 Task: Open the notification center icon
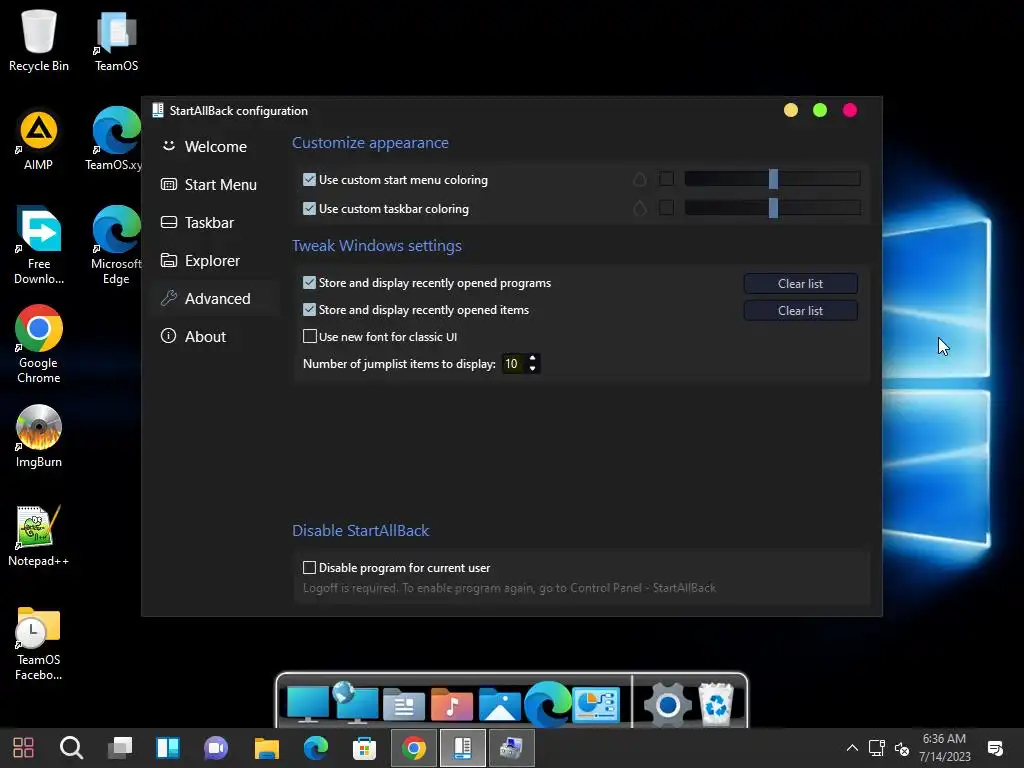pyautogui.click(x=995, y=748)
